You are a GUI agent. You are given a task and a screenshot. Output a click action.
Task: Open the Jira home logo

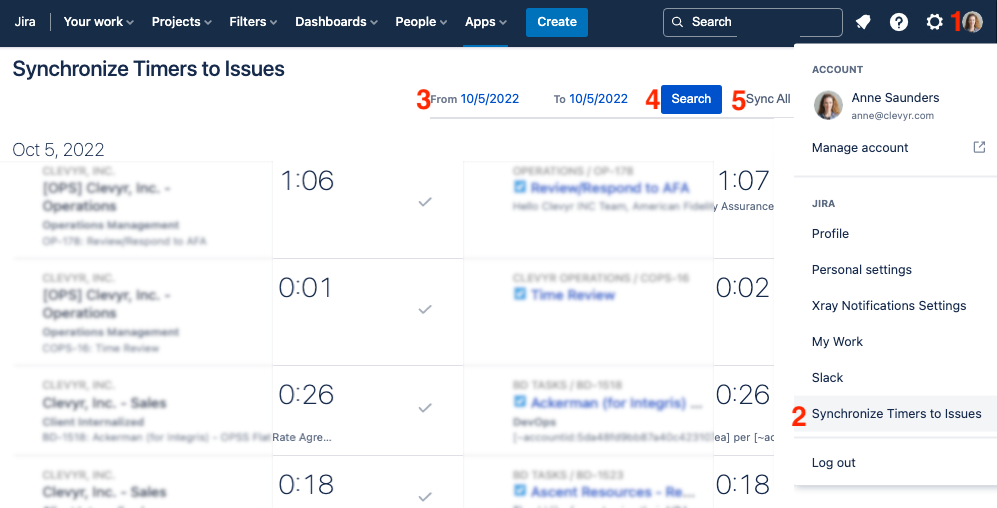coord(25,22)
